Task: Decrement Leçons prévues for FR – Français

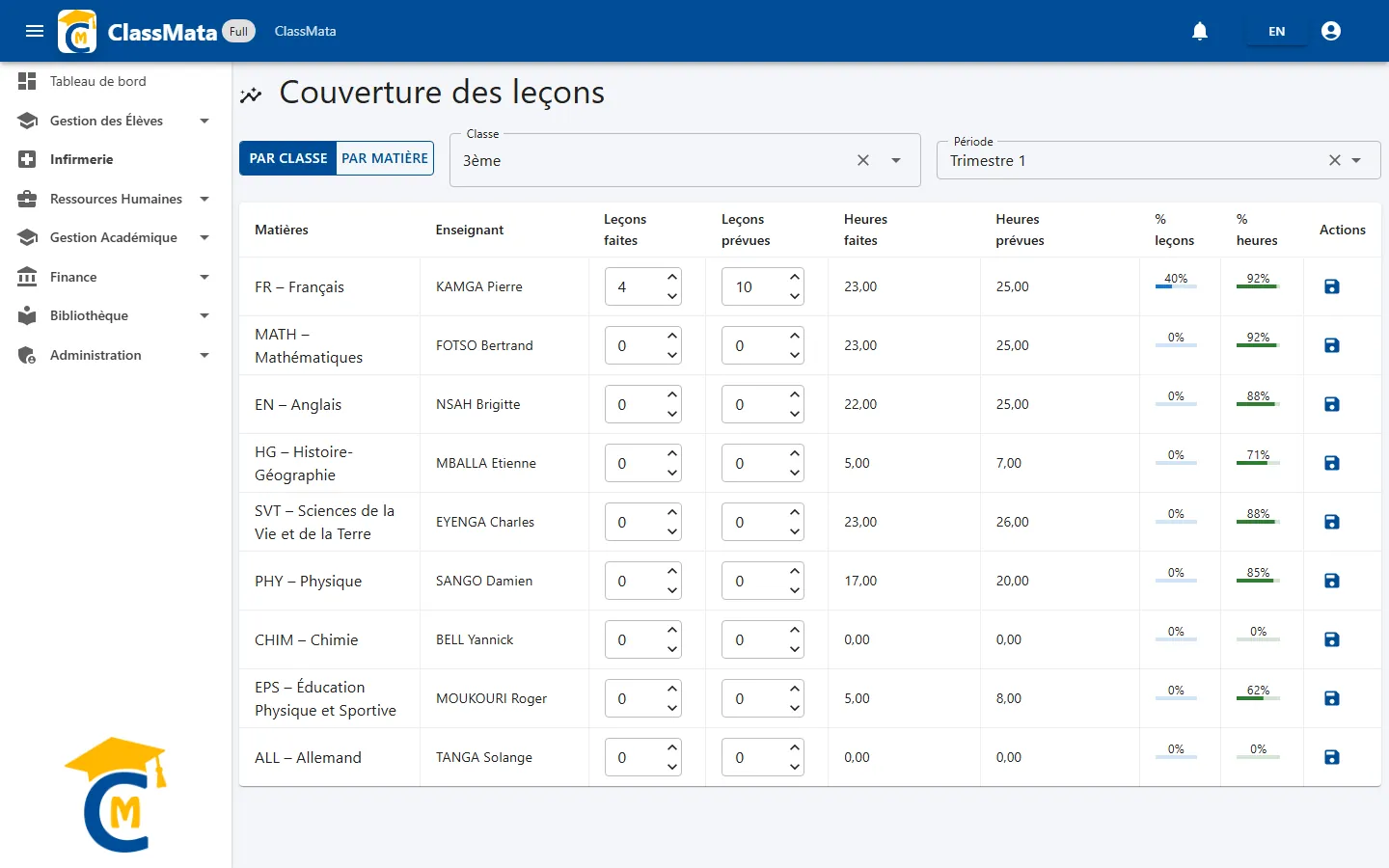Action: [x=795, y=296]
